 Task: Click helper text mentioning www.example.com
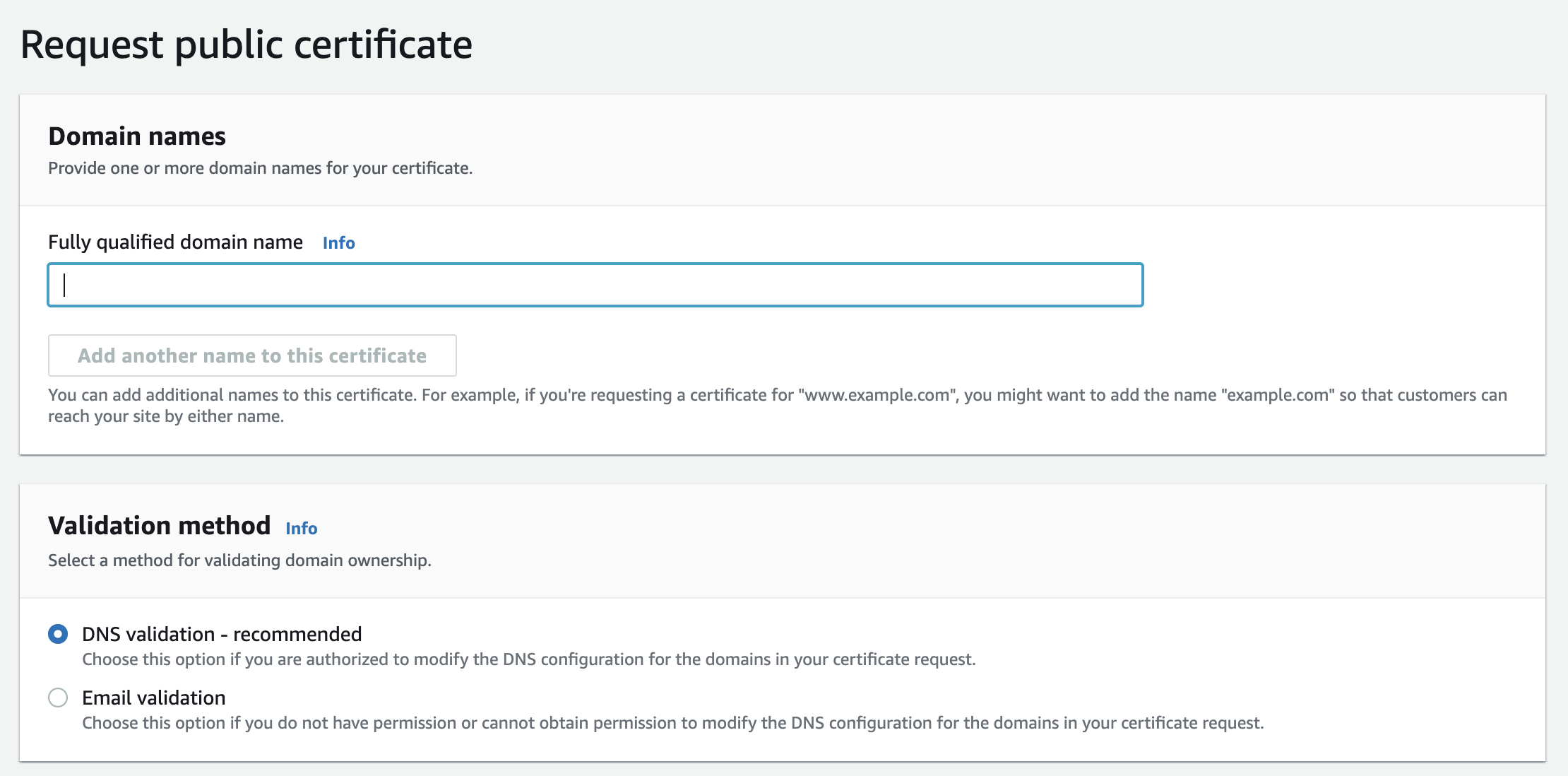(x=777, y=395)
